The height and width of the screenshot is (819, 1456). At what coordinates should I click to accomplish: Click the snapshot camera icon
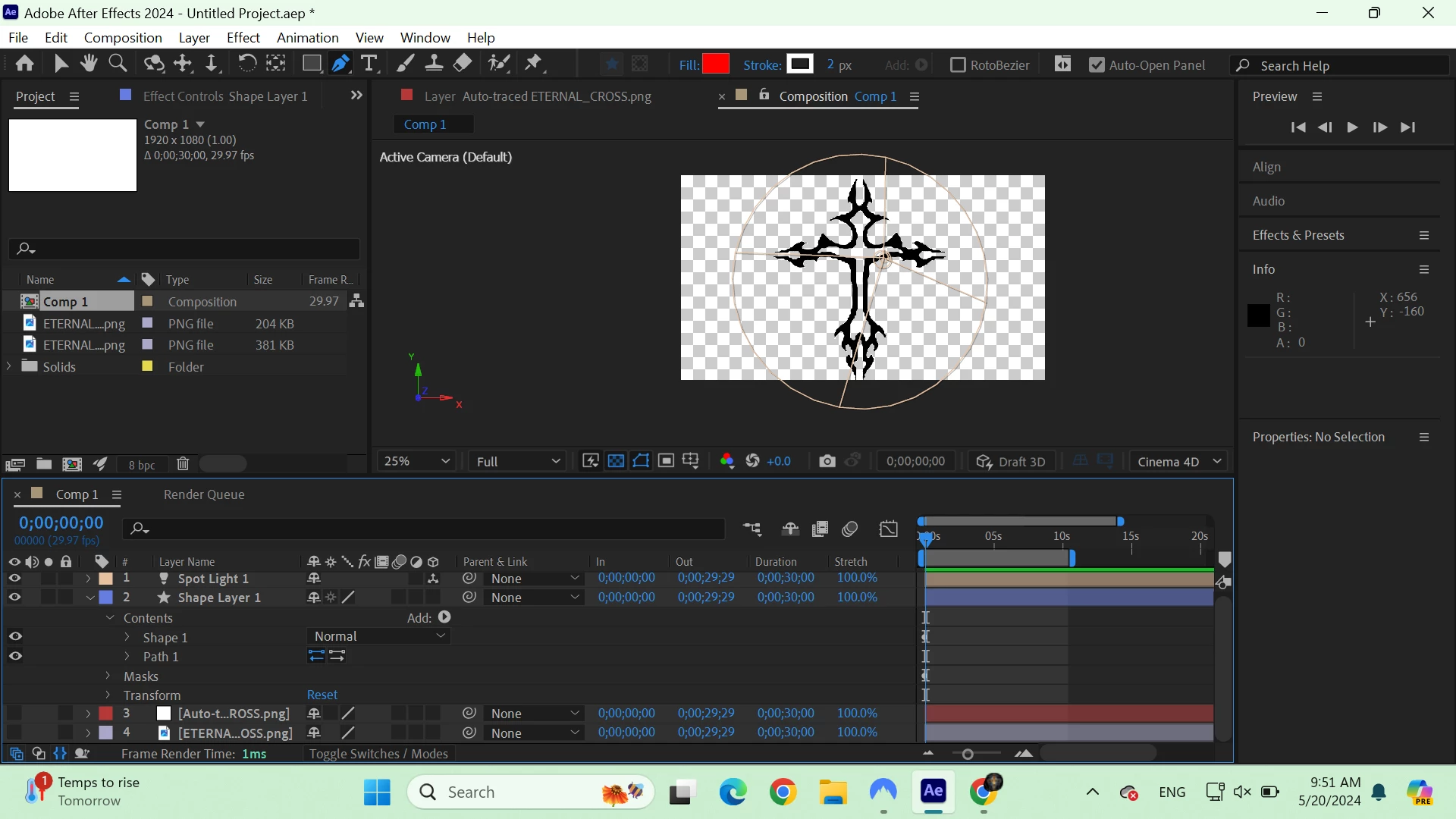pyautogui.click(x=827, y=461)
